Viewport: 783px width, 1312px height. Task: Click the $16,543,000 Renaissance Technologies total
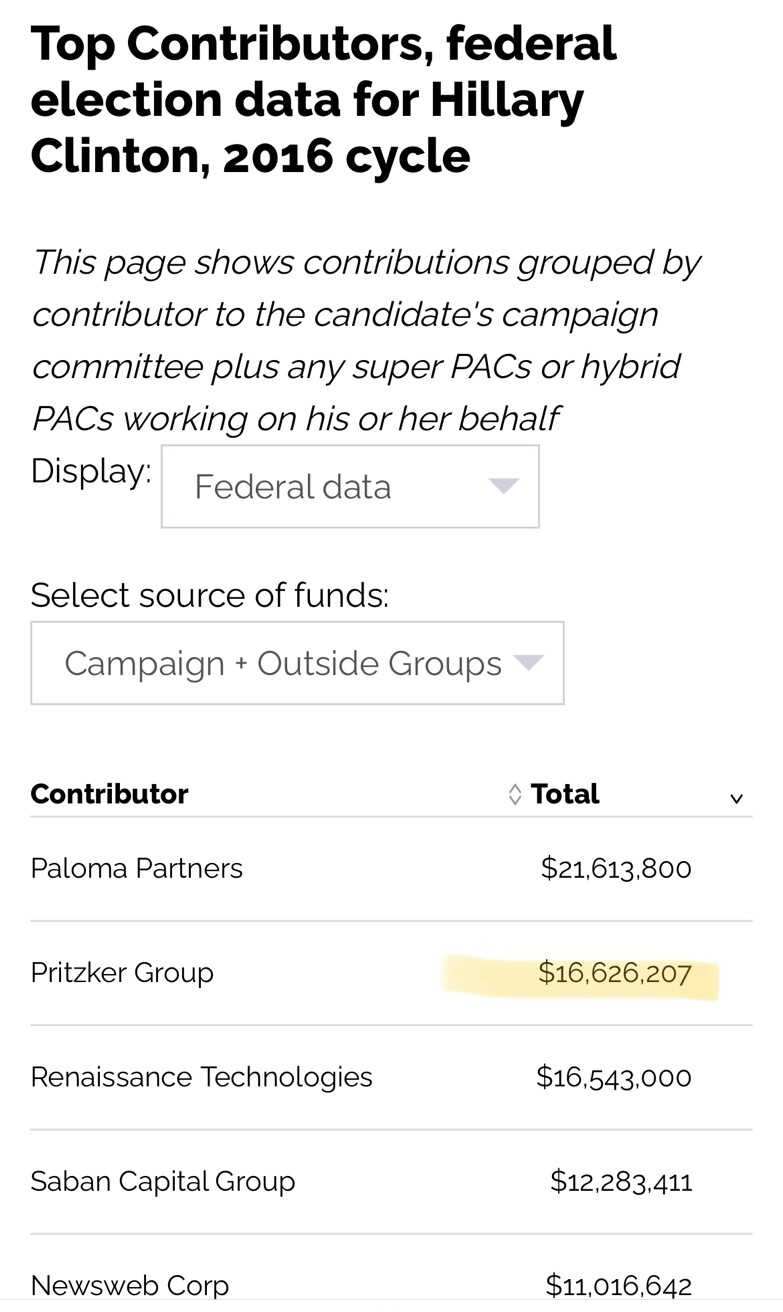point(614,1077)
